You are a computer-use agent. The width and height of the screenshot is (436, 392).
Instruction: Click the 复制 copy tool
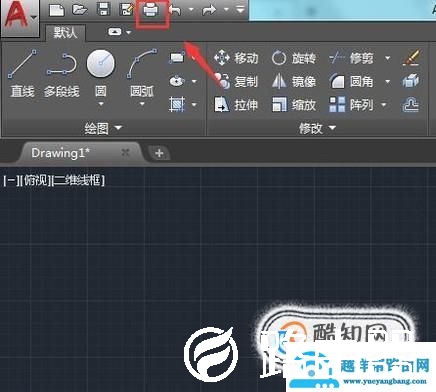point(236,81)
